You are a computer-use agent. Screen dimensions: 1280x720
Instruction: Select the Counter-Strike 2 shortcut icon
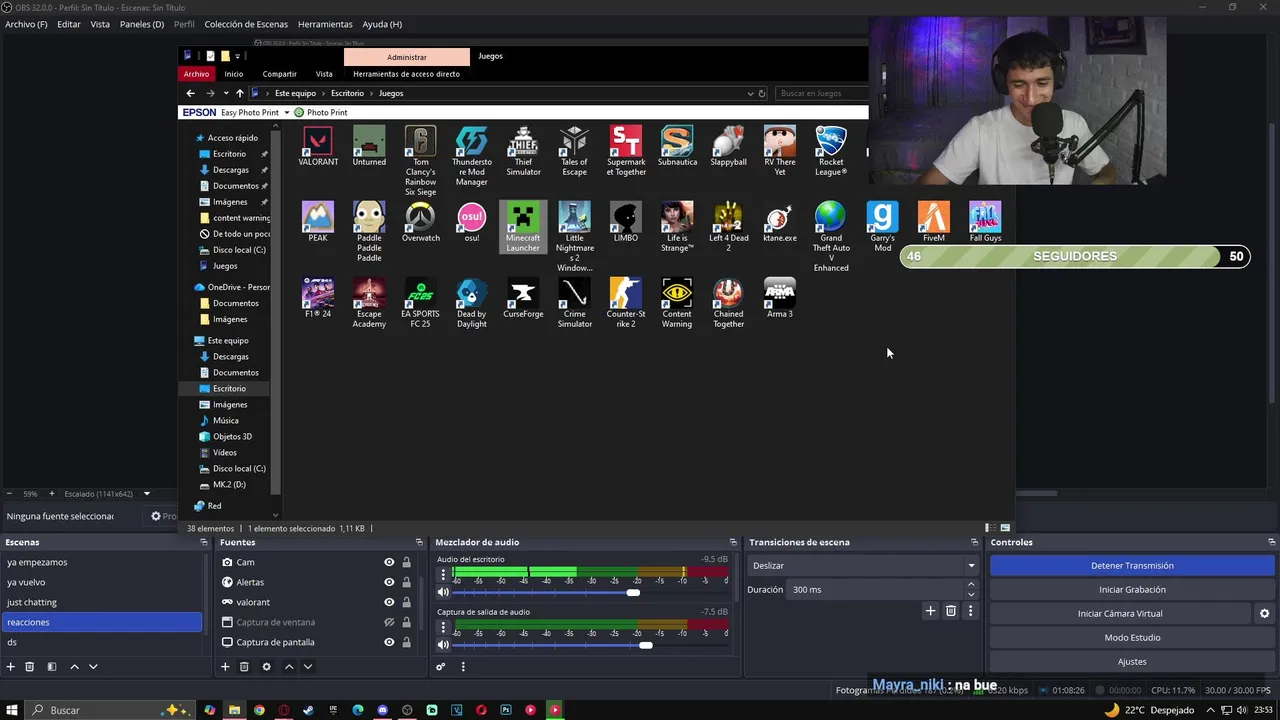pos(626,303)
